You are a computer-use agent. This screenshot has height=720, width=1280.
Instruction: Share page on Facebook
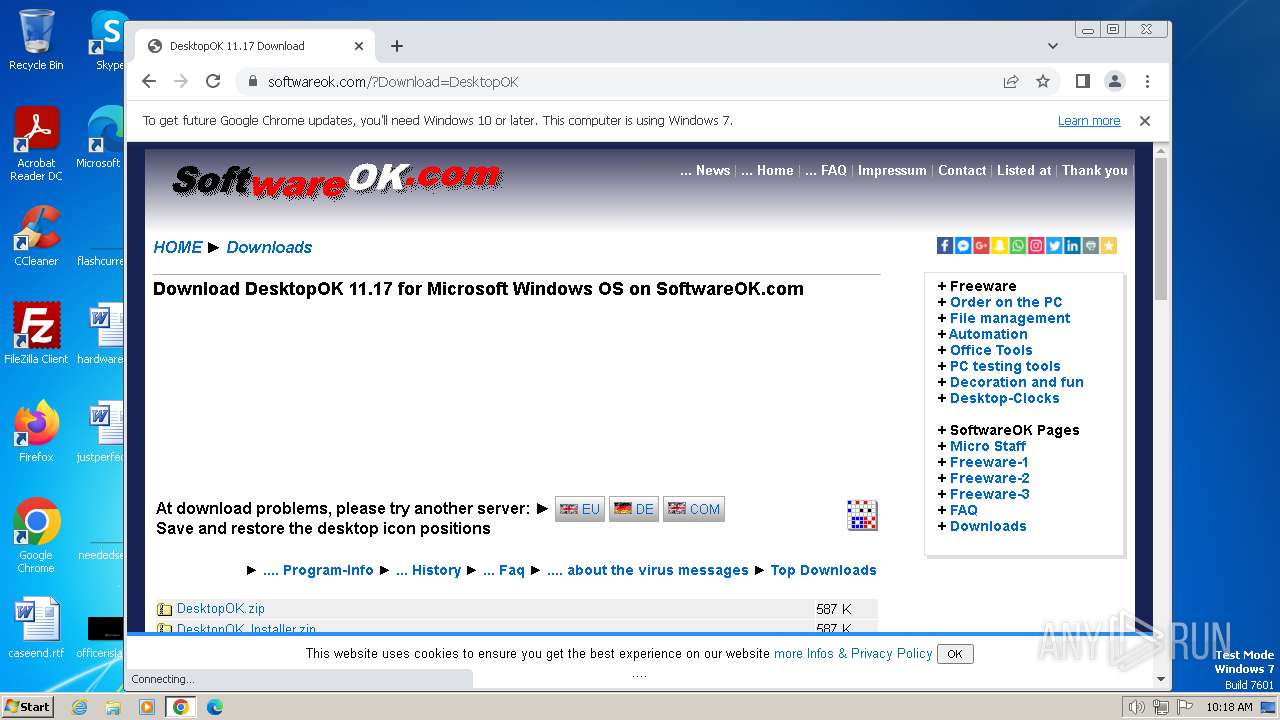[x=945, y=246]
